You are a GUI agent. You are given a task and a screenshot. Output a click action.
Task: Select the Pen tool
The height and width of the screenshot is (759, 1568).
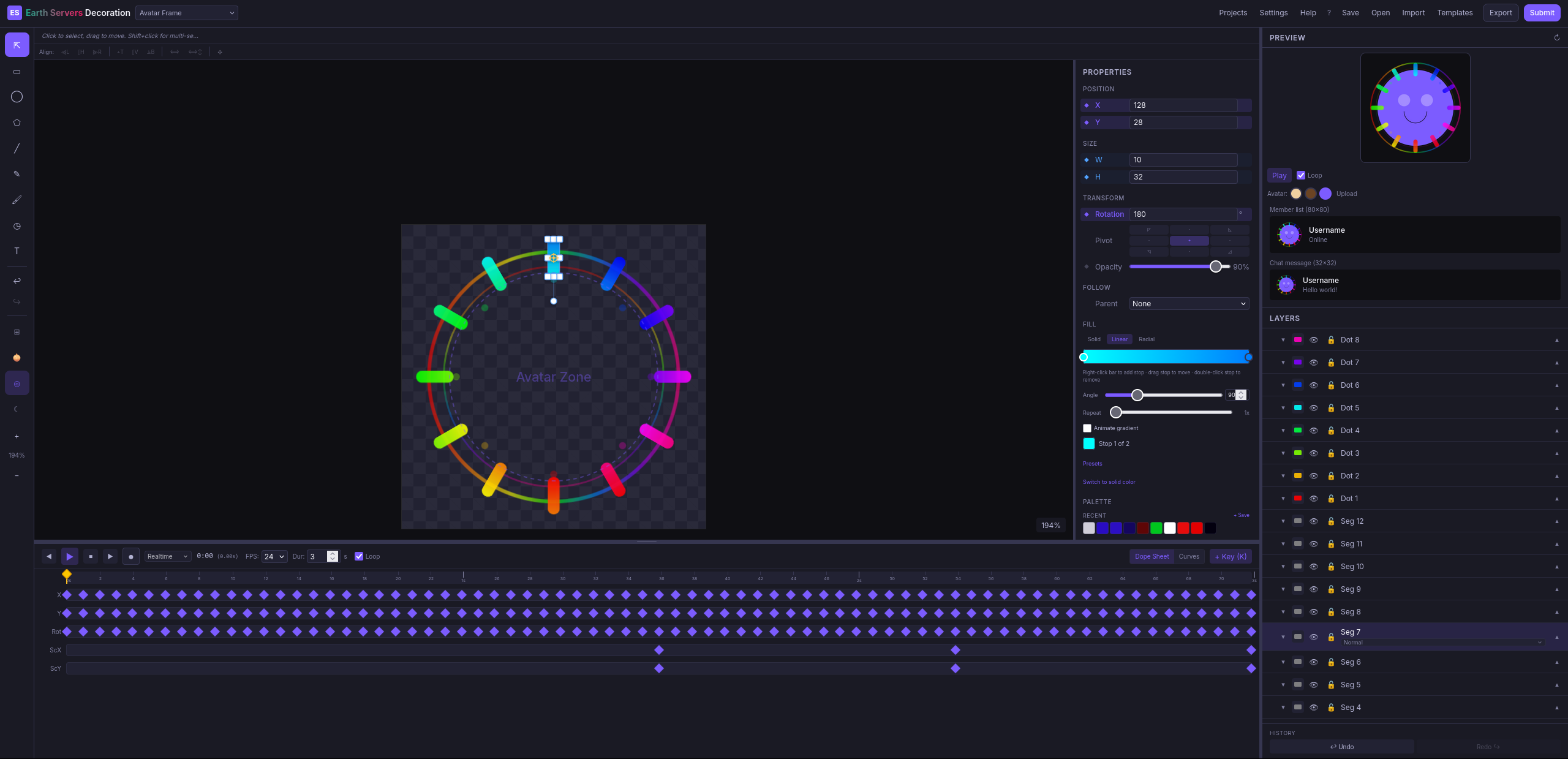[17, 173]
